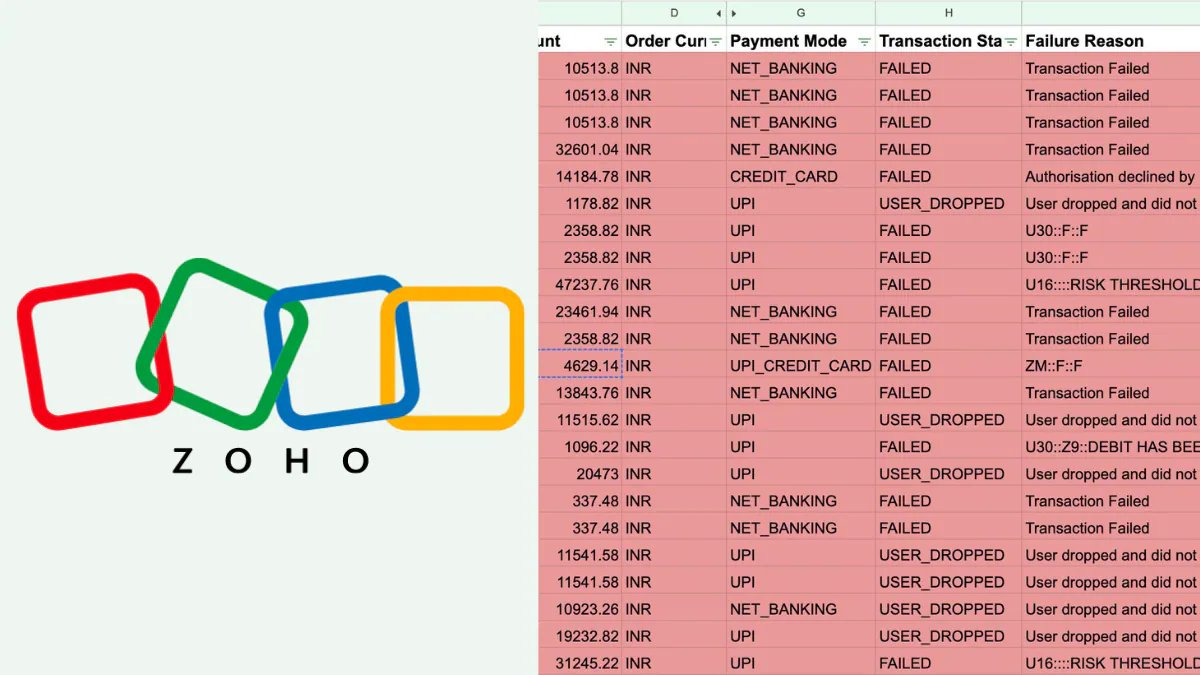1200x675 pixels.
Task: Click the ZOHO text below the logo
Action: (x=271, y=461)
